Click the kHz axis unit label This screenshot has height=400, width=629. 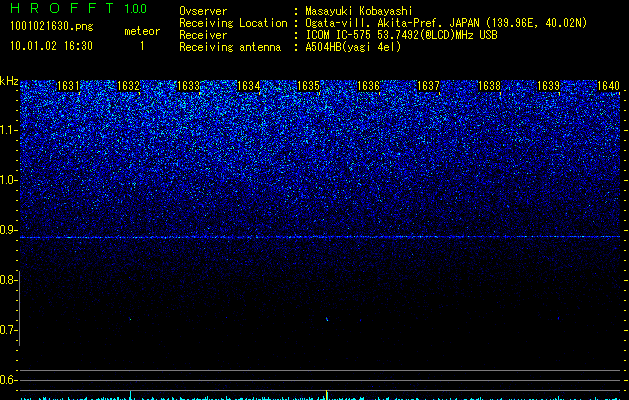[9, 81]
